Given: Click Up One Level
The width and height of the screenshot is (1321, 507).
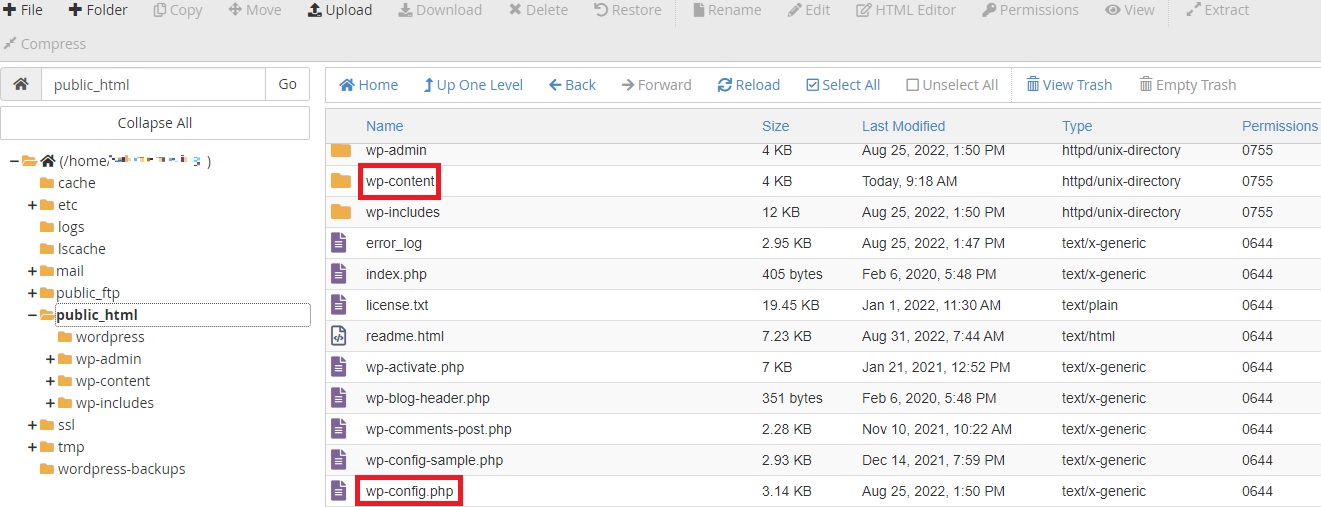Looking at the screenshot, I should coord(473,85).
